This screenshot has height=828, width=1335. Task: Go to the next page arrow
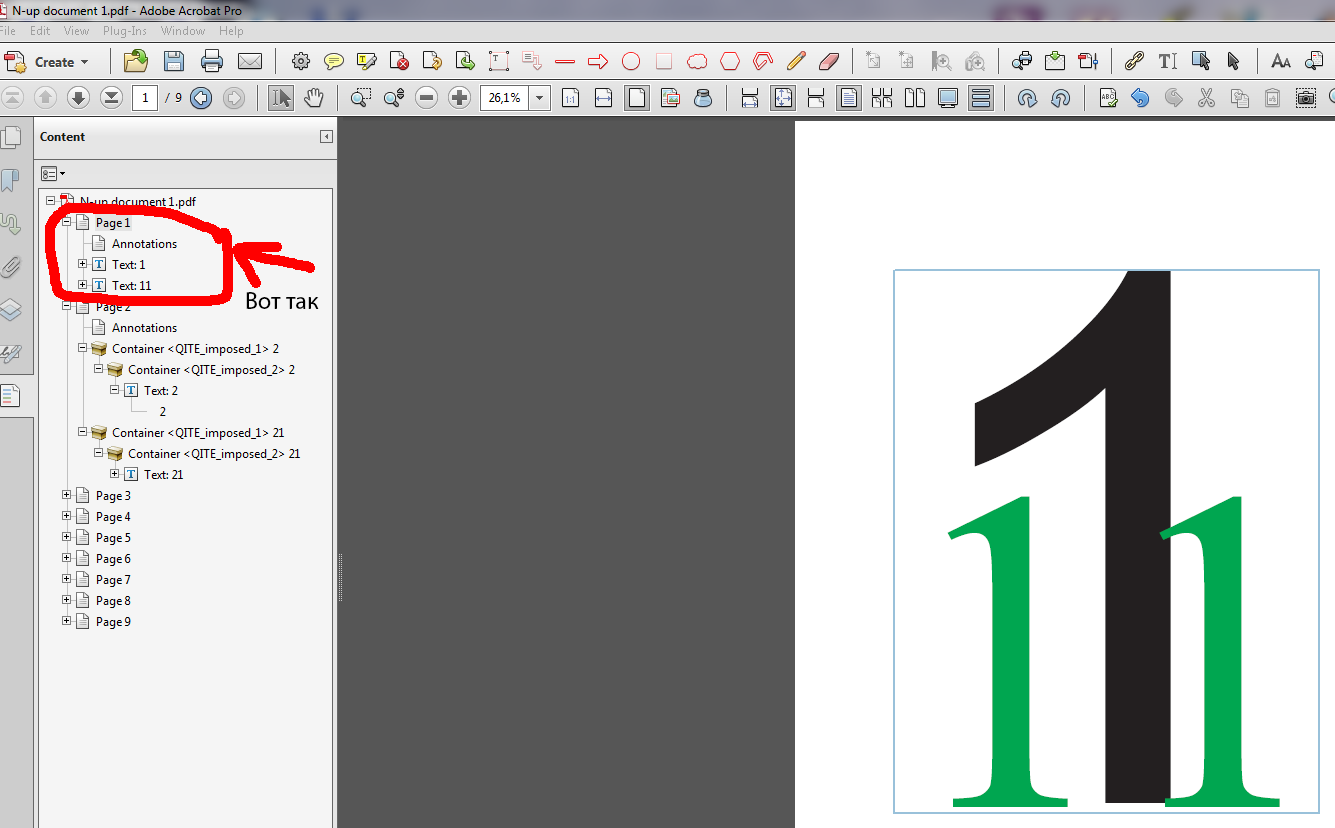[78, 98]
